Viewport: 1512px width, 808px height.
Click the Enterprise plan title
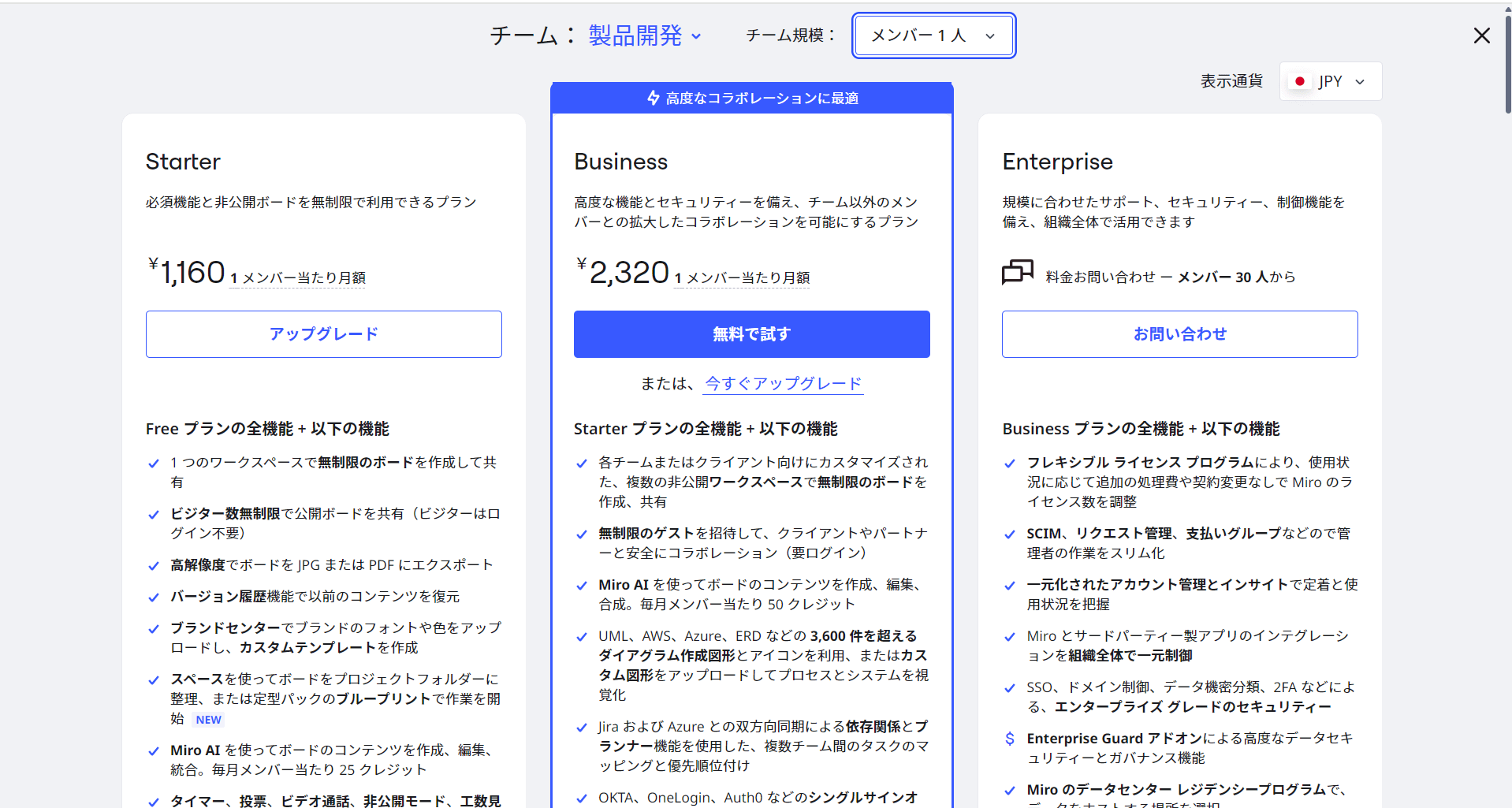pos(1057,162)
